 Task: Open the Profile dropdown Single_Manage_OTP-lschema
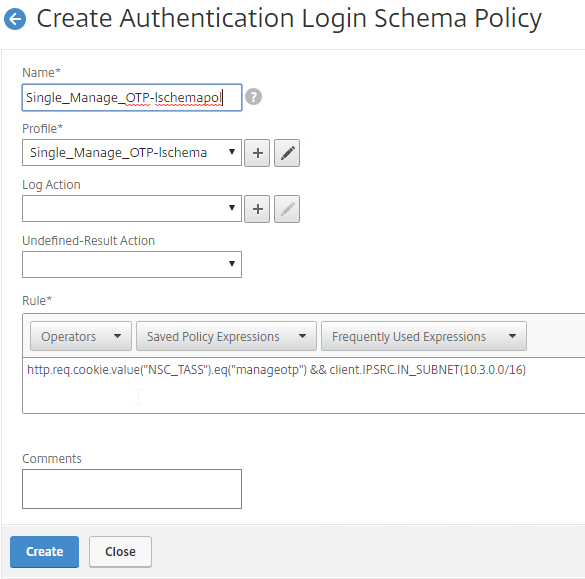click(132, 153)
